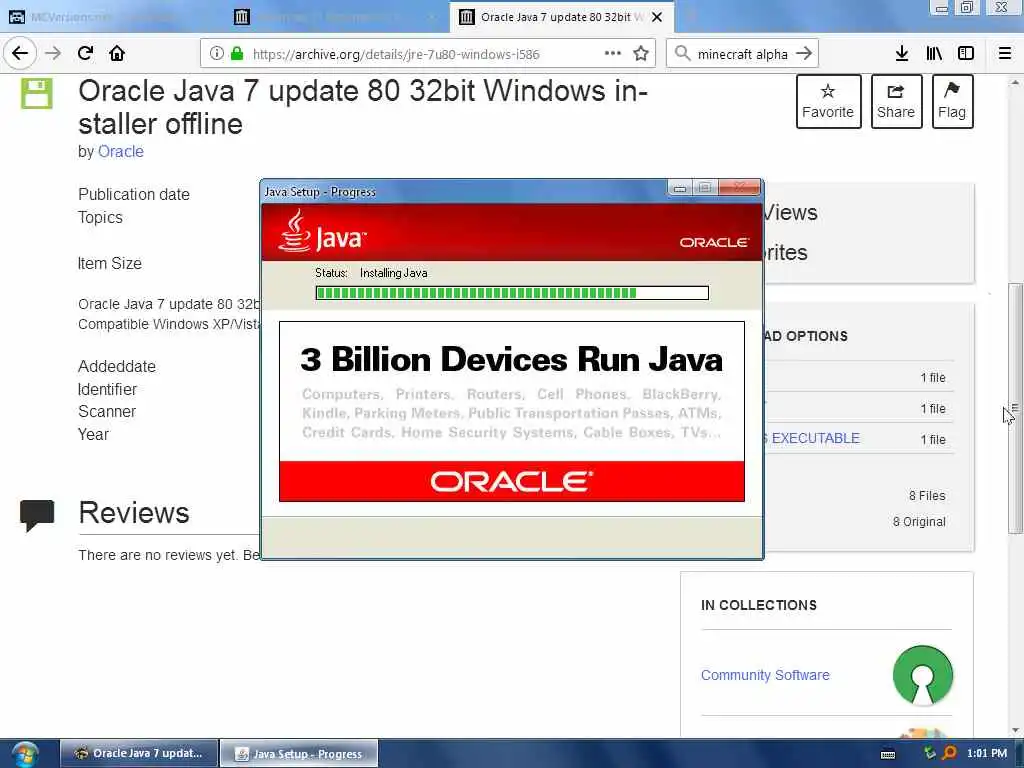Viewport: 1024px width, 768px height.
Task: Click the search magnifier icon in search box
Action: 682,53
